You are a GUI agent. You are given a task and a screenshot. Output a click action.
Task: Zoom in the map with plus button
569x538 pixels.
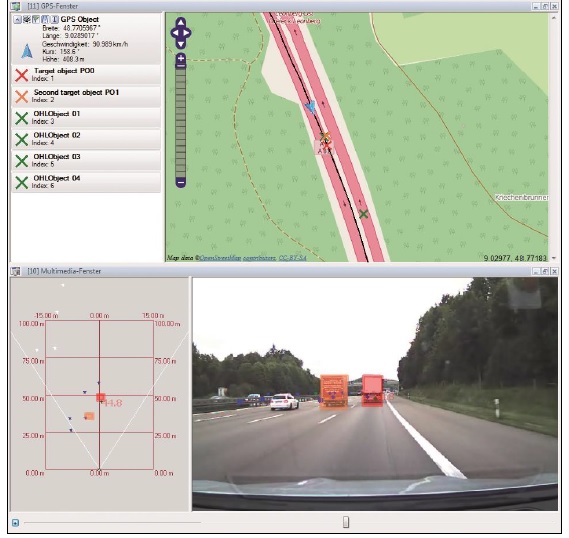(x=181, y=59)
